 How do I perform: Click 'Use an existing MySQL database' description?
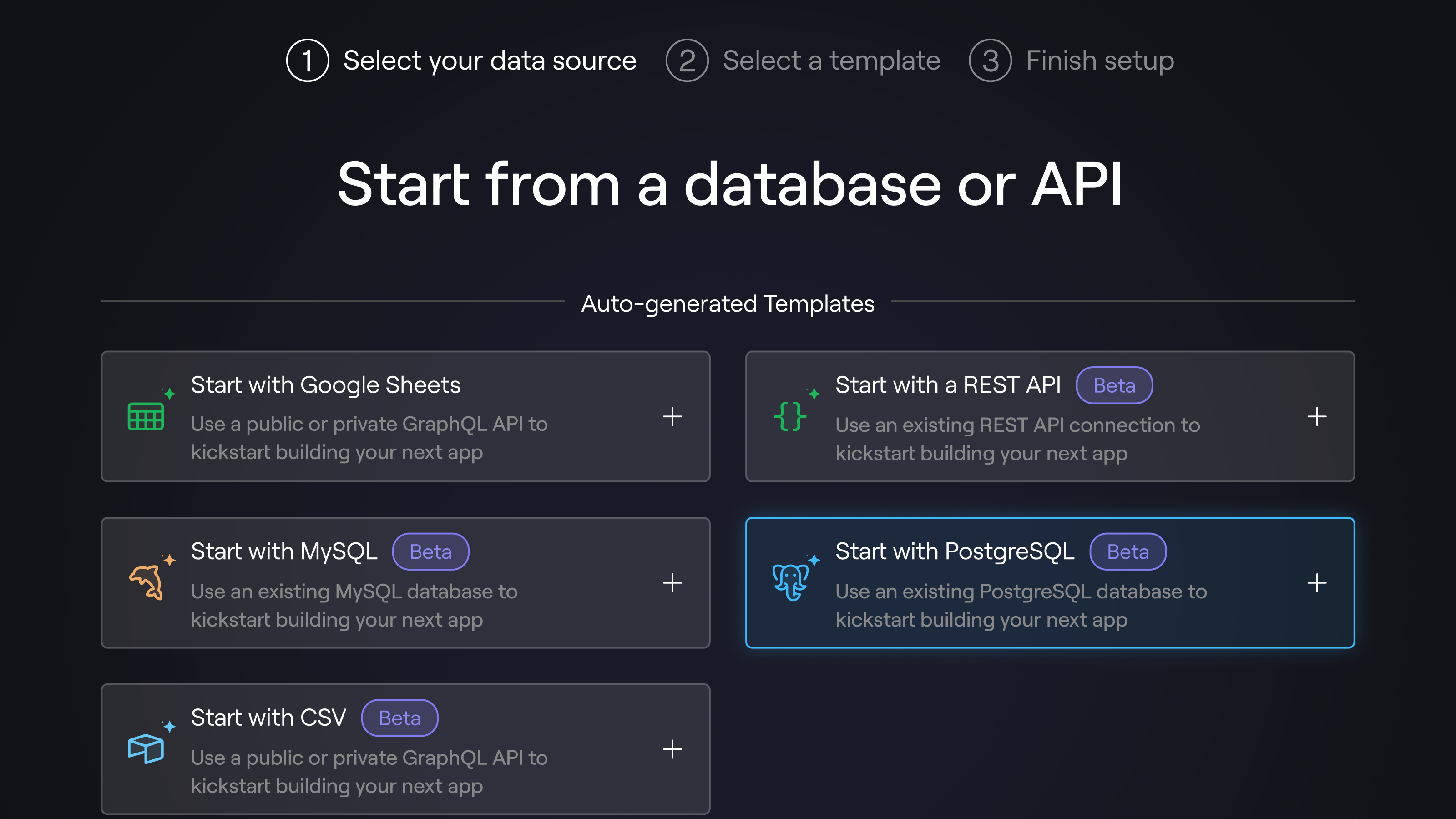354,605
